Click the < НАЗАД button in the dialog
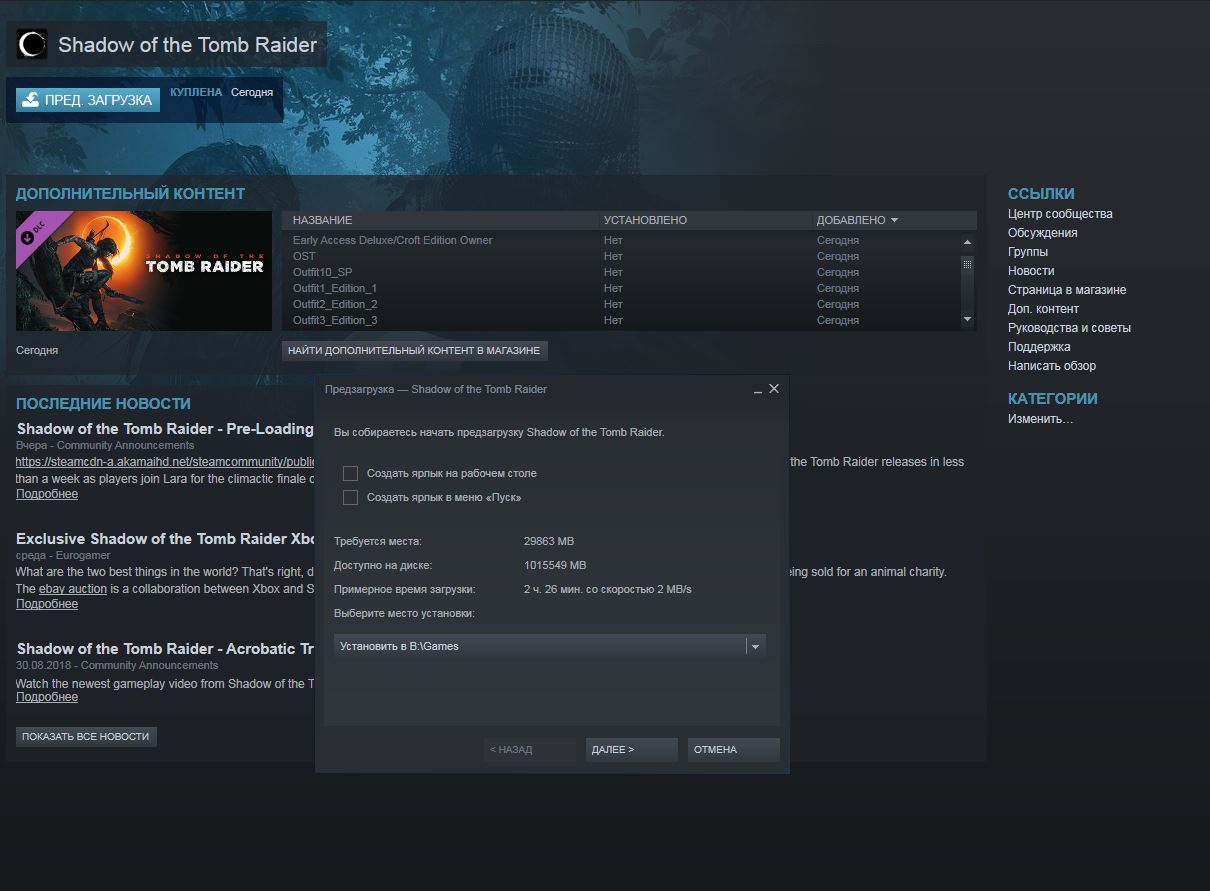This screenshot has width=1210, height=891. pos(530,750)
